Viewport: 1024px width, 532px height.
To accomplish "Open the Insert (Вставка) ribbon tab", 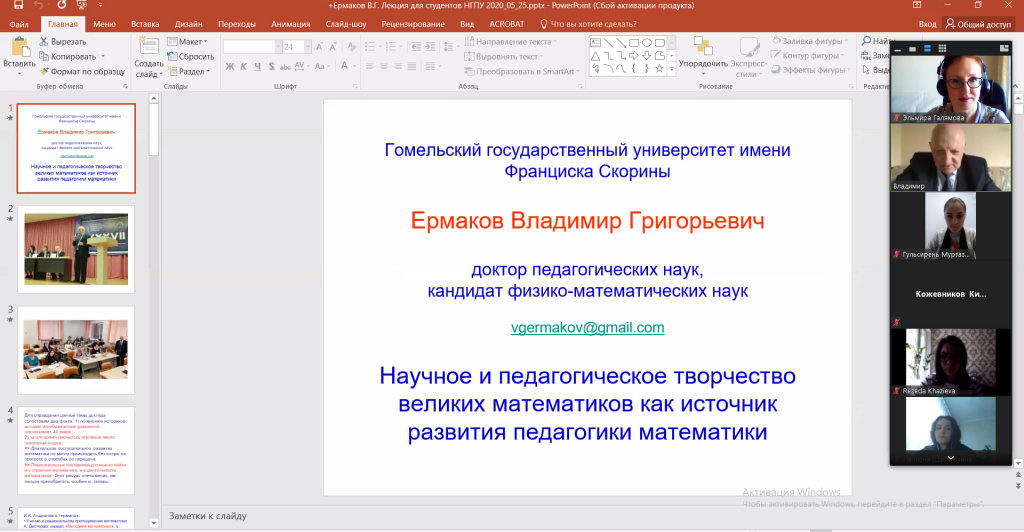I will 145,23.
